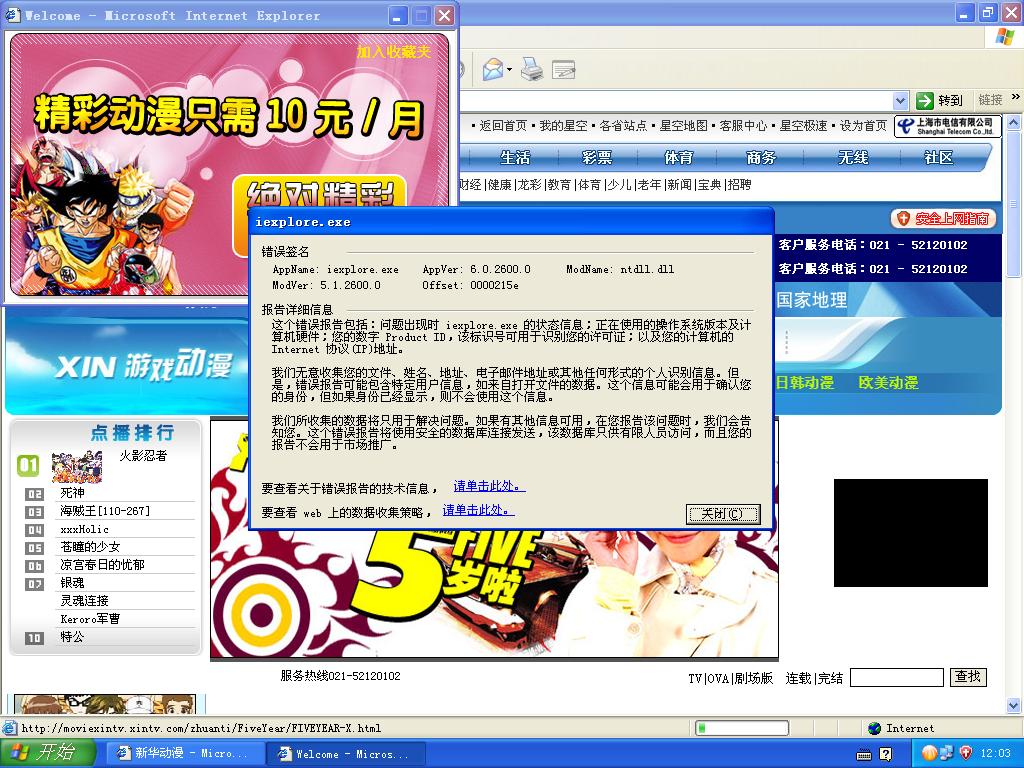Image resolution: width=1024 pixels, height=768 pixels.
Task: Click the green Go arrow button
Action: point(925,101)
